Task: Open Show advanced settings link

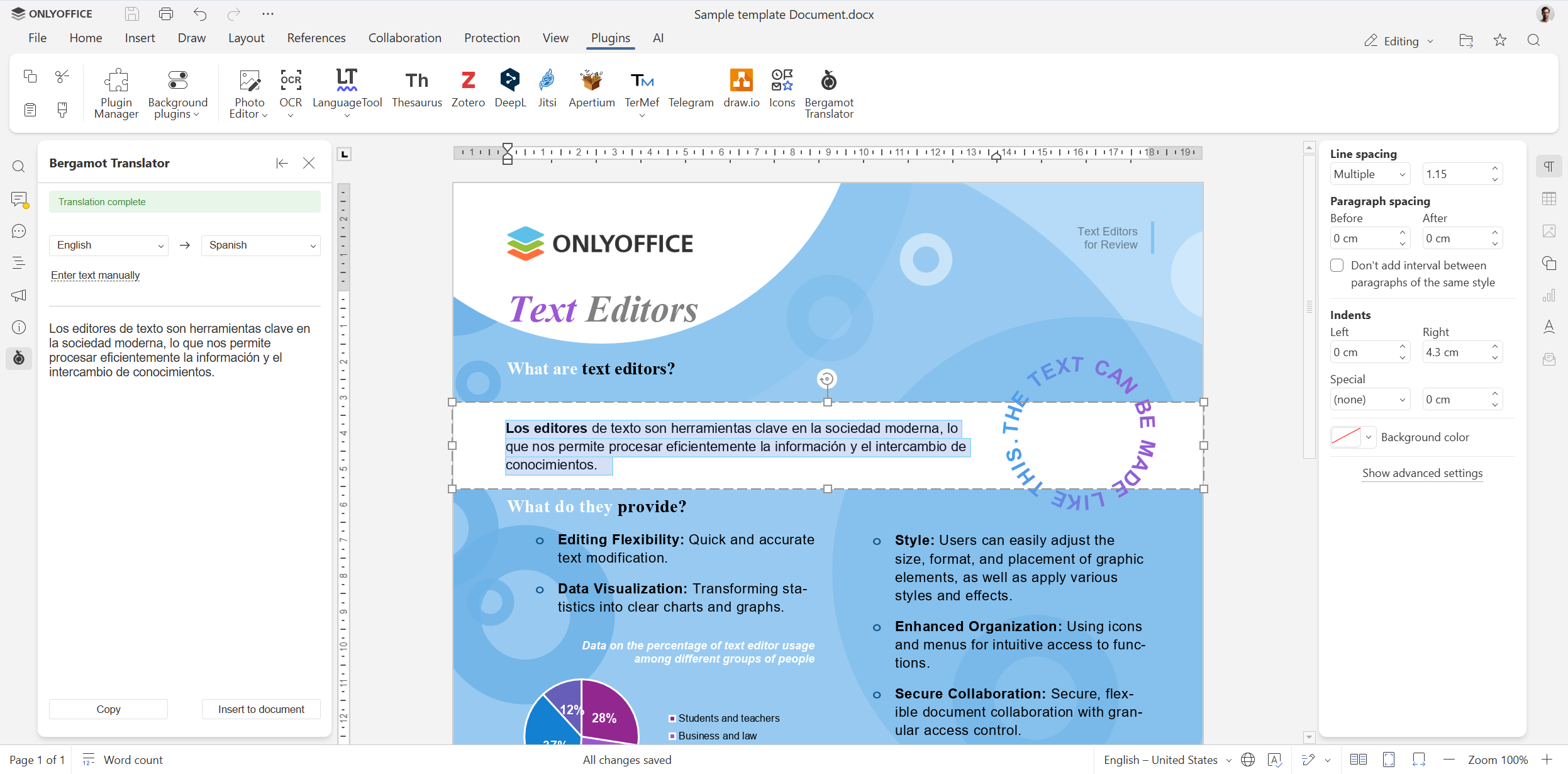Action: point(1421,473)
